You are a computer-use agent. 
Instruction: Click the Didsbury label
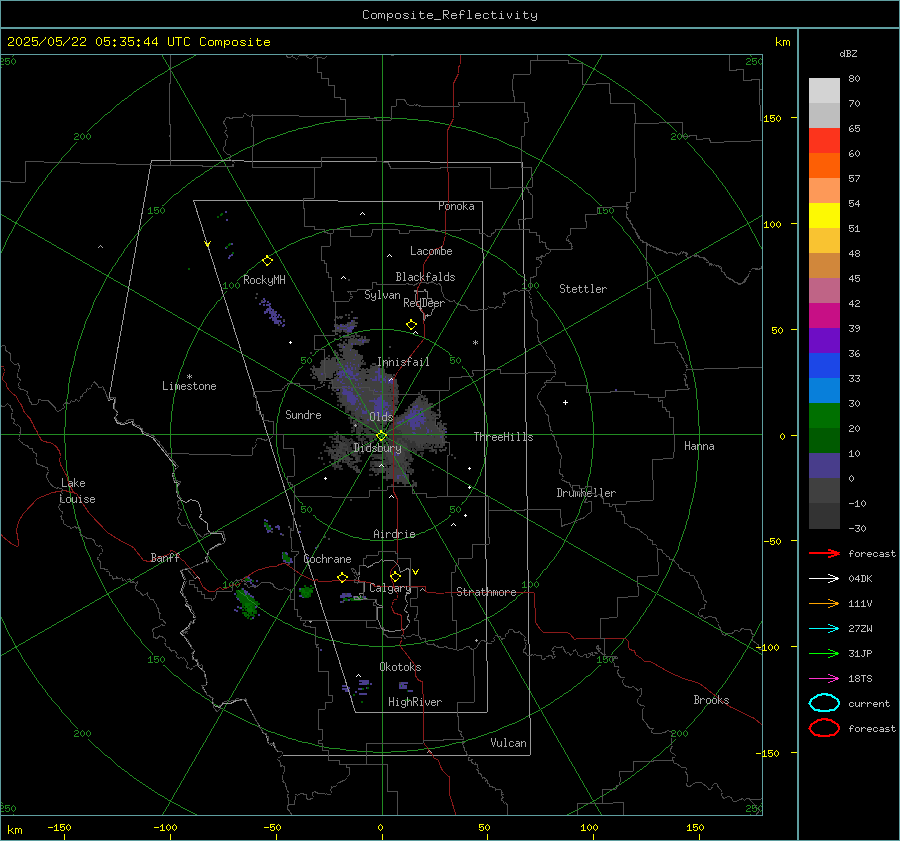click(x=377, y=448)
